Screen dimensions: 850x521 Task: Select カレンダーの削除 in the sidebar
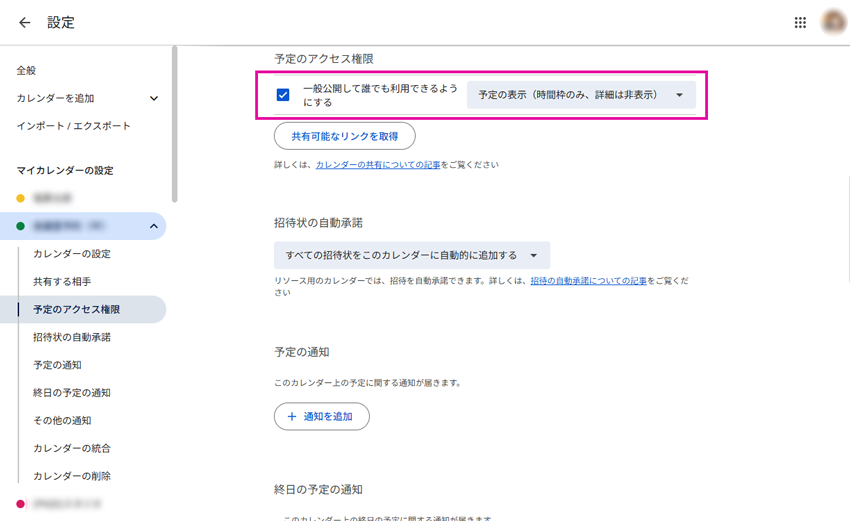pyautogui.click(x=71, y=476)
